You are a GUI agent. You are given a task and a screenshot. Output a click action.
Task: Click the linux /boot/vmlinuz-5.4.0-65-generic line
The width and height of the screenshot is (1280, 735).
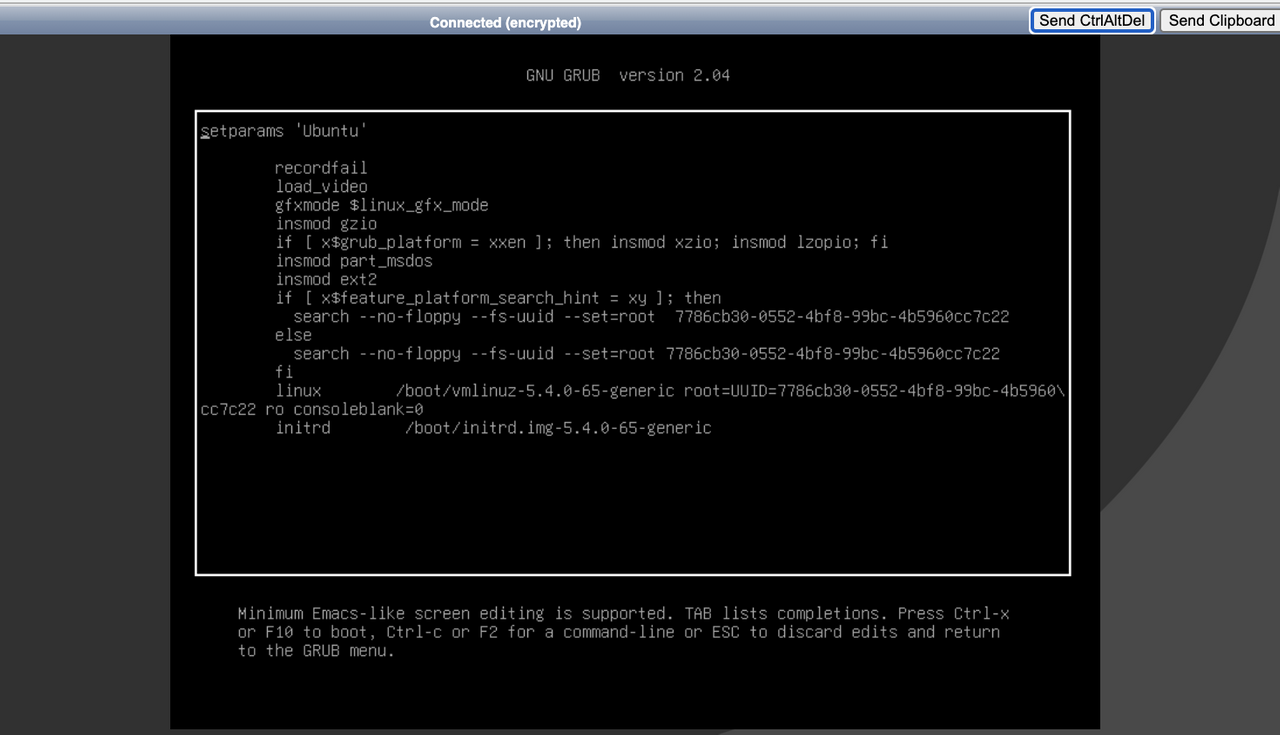670,390
